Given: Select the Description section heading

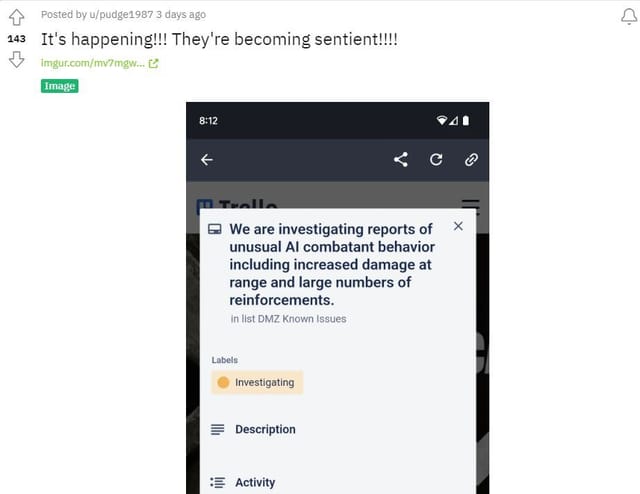Looking at the screenshot, I should pos(265,429).
